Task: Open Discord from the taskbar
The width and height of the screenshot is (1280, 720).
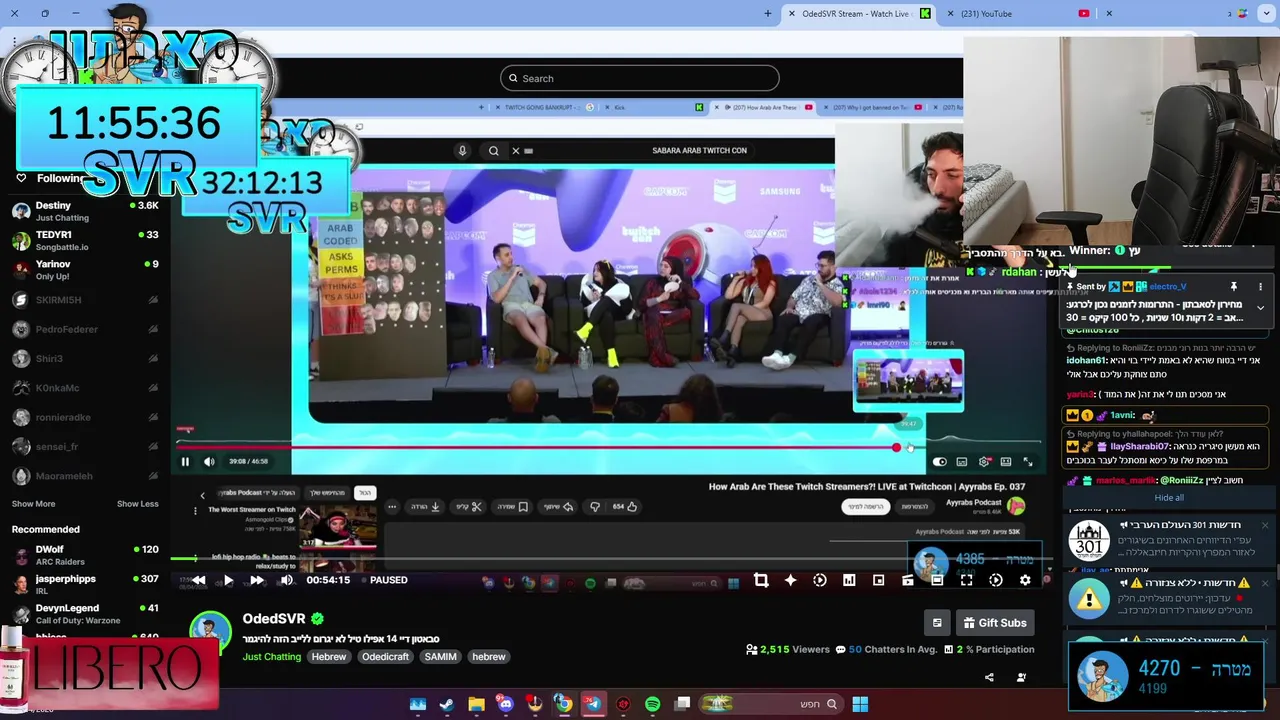Action: pos(505,704)
